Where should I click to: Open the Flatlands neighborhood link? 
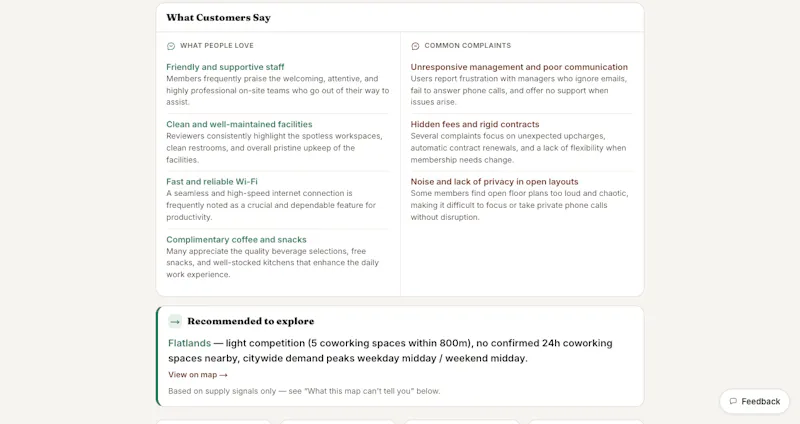(189, 343)
